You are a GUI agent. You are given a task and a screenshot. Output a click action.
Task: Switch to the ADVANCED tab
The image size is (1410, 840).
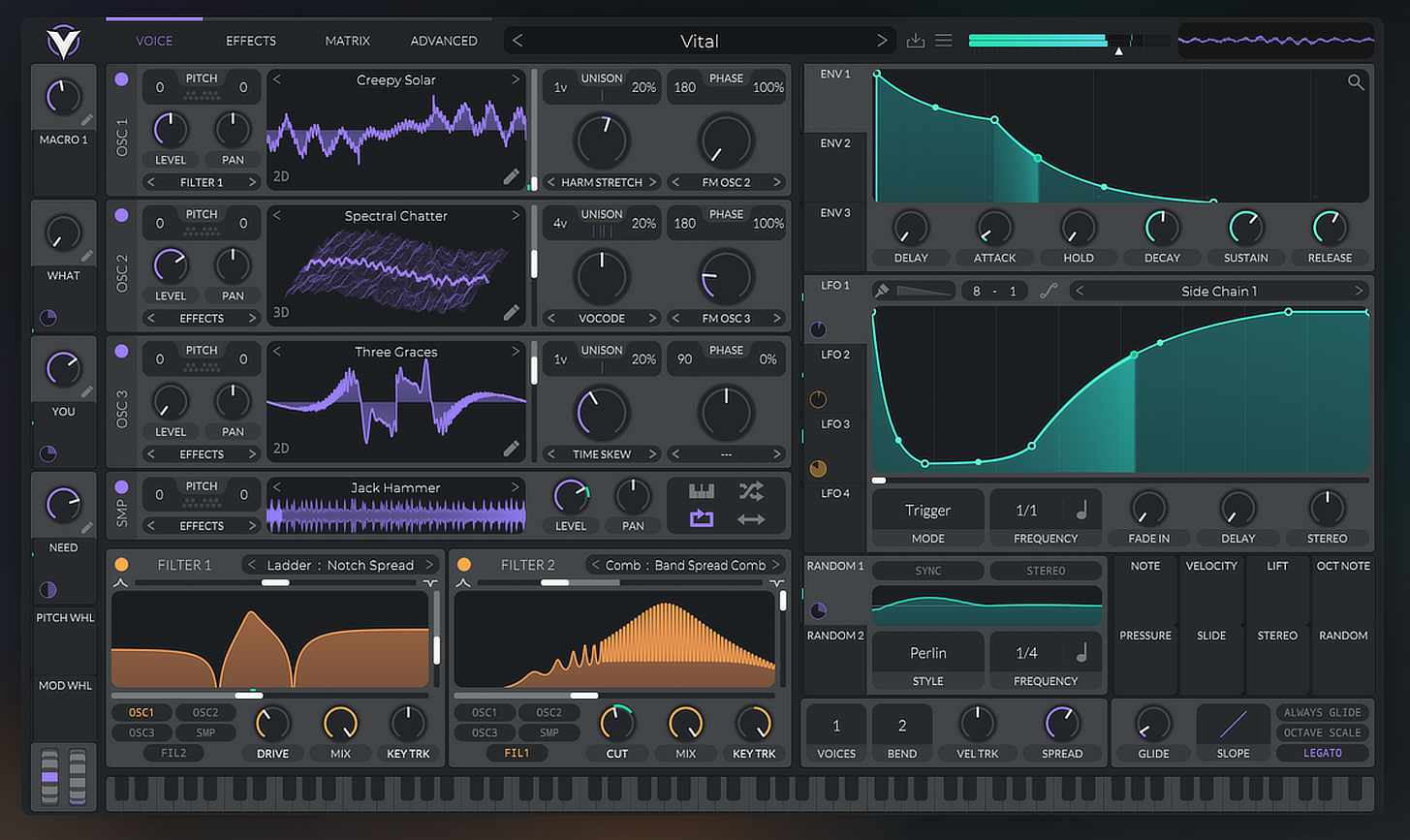pos(444,41)
